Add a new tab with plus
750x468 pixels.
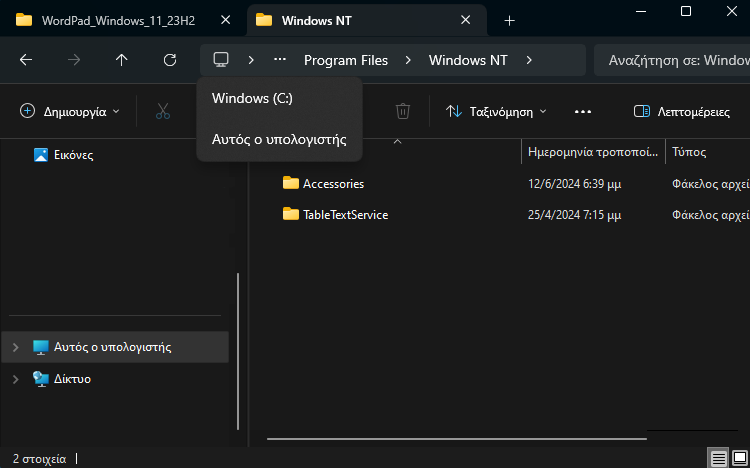coord(509,21)
